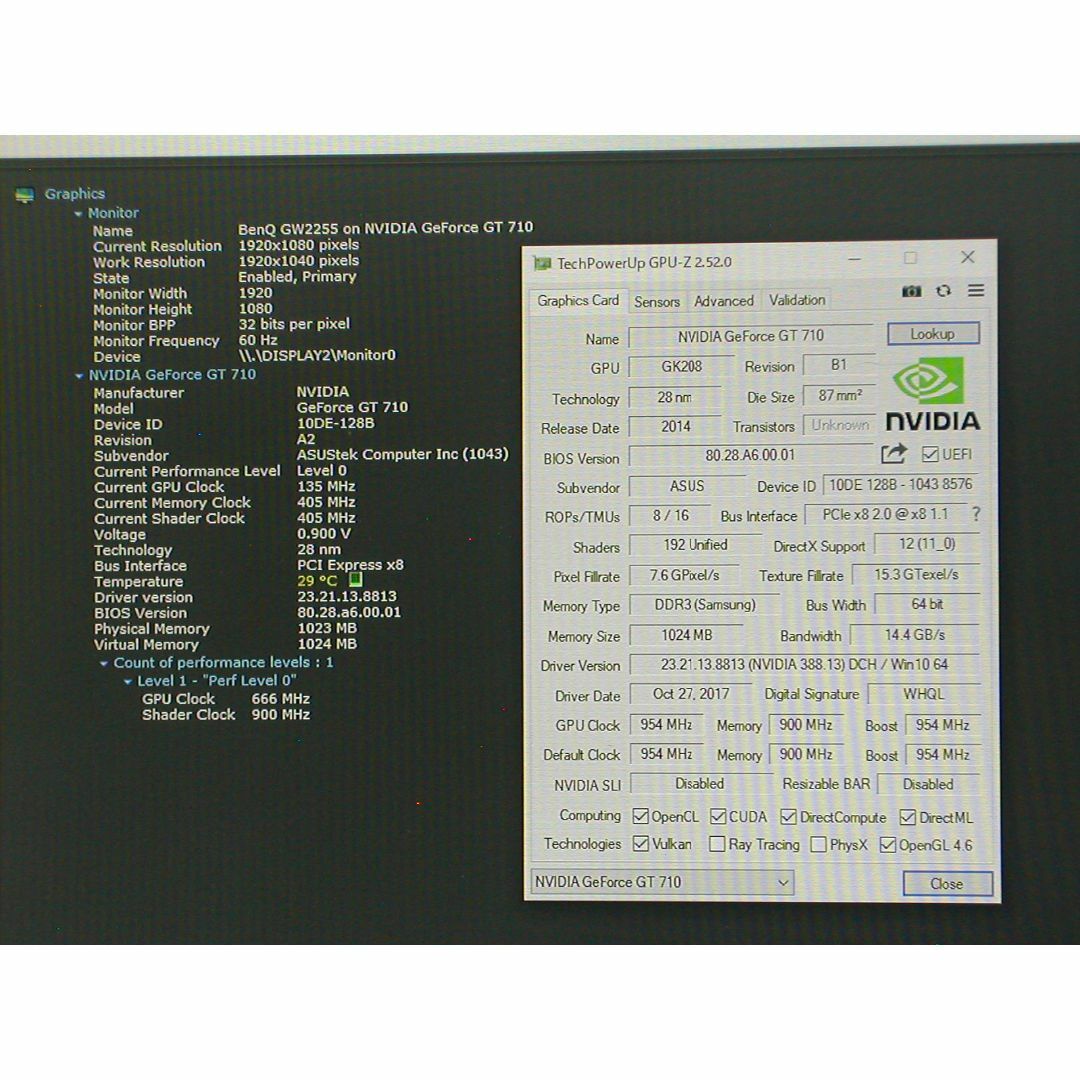Click the GPU field showing GK208

[681, 366]
